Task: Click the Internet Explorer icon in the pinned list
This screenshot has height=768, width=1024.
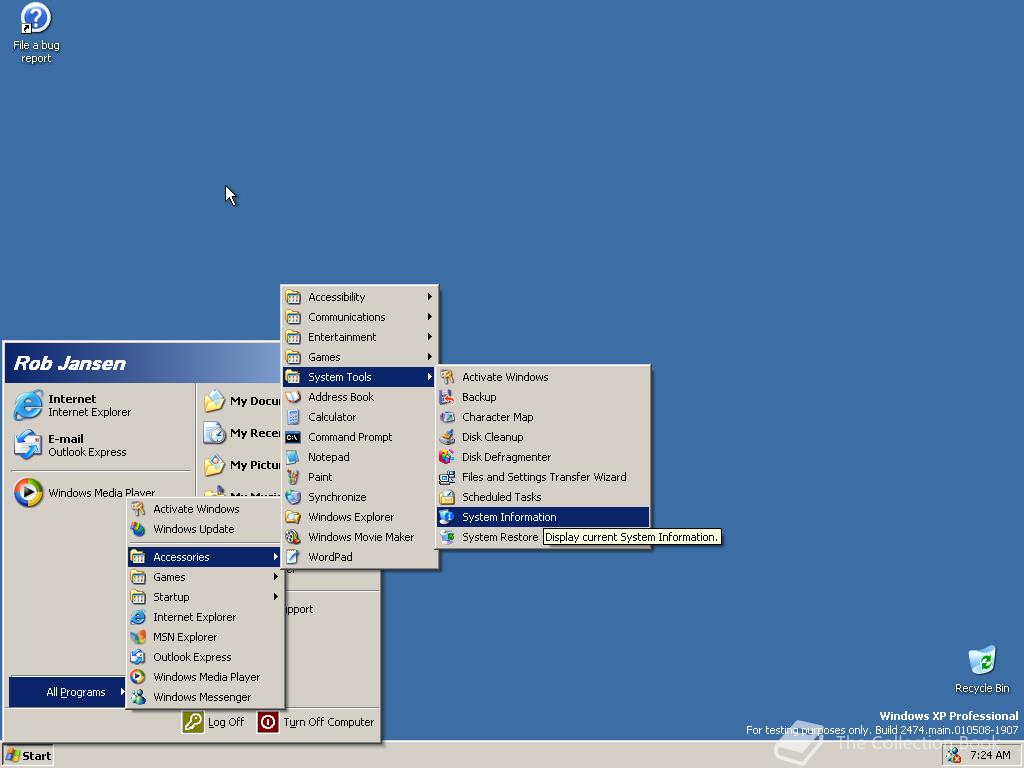Action: 28,406
